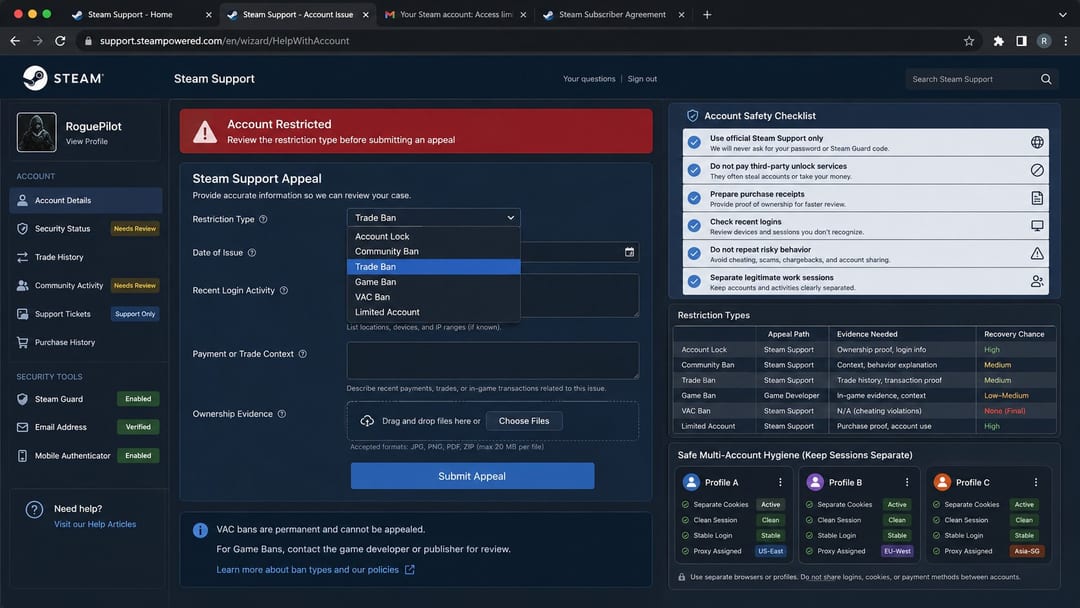Toggle Mobile Authenticator Enabled badge
The width and height of the screenshot is (1080, 608).
(138, 456)
